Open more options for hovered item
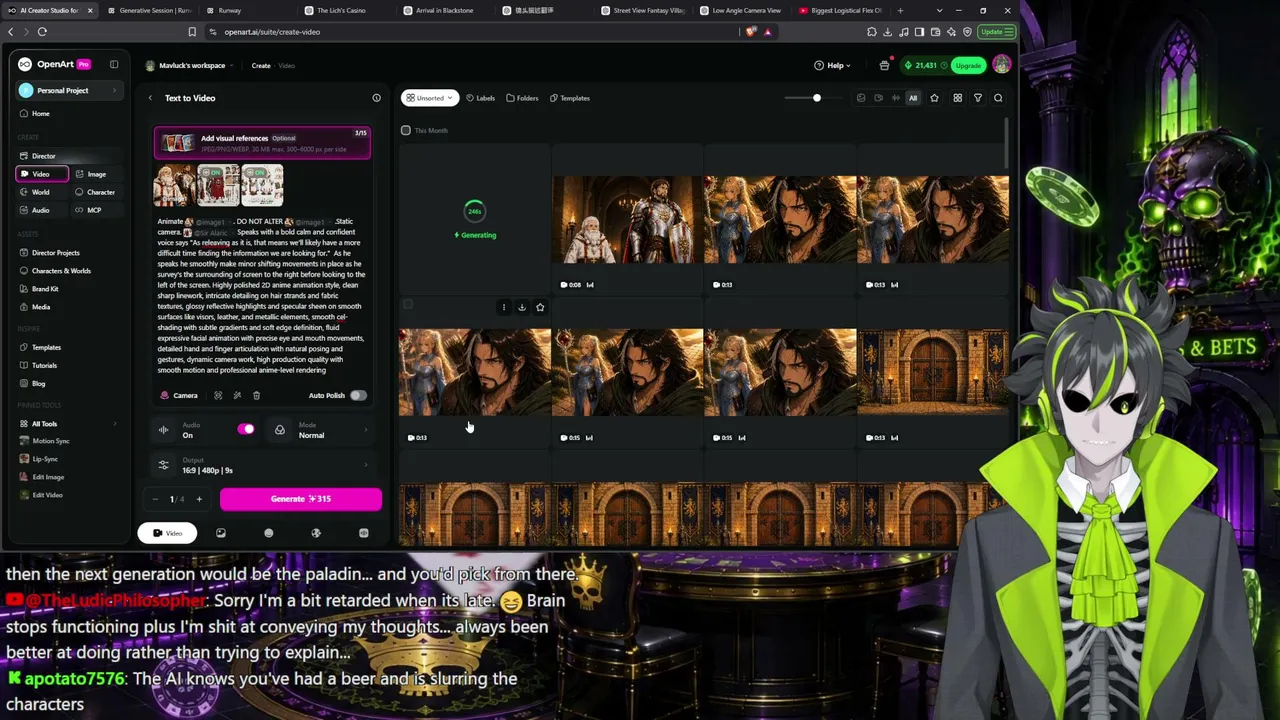Image resolution: width=1280 pixels, height=720 pixels. (x=503, y=307)
